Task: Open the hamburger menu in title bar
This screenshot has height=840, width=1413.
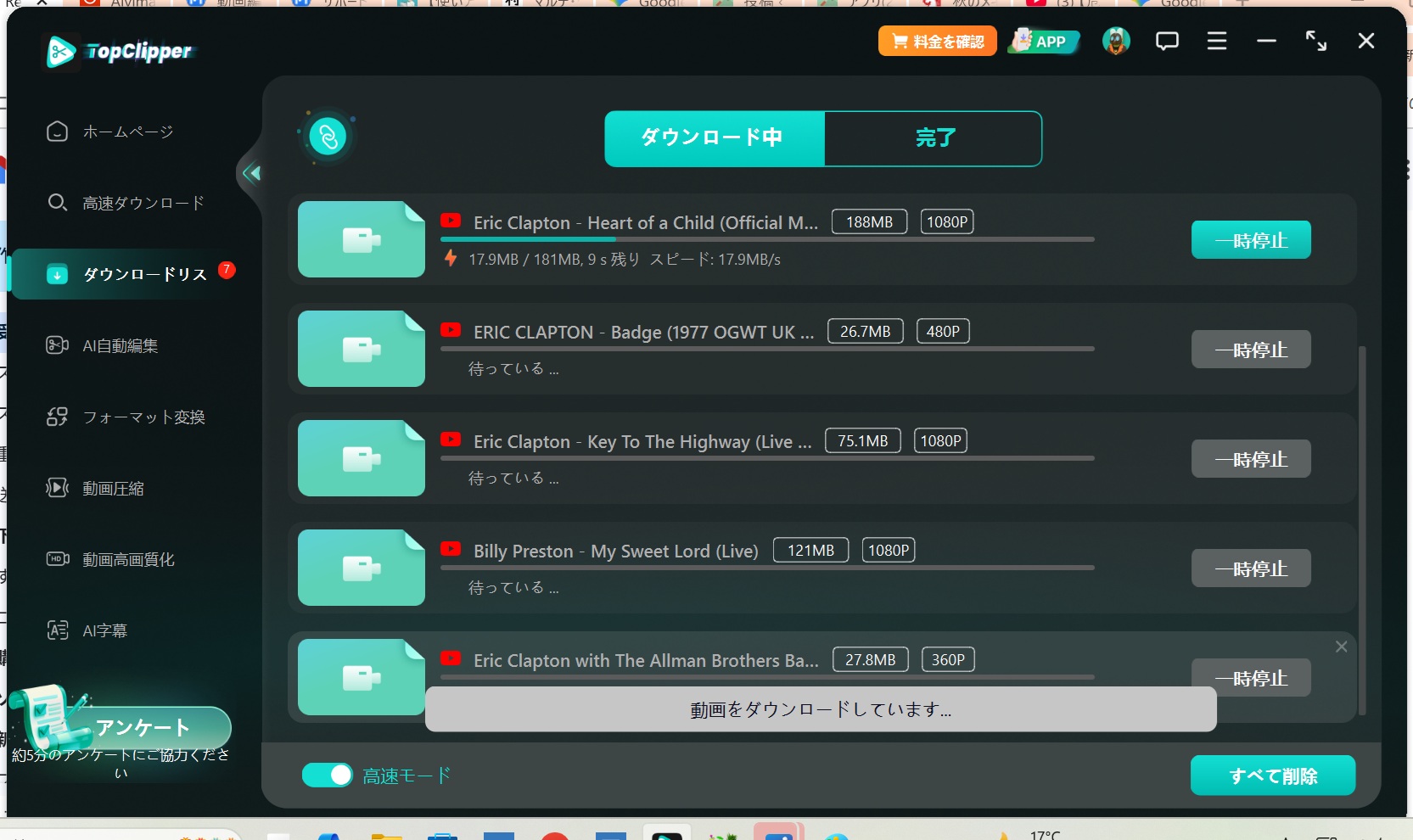Action: (1216, 41)
